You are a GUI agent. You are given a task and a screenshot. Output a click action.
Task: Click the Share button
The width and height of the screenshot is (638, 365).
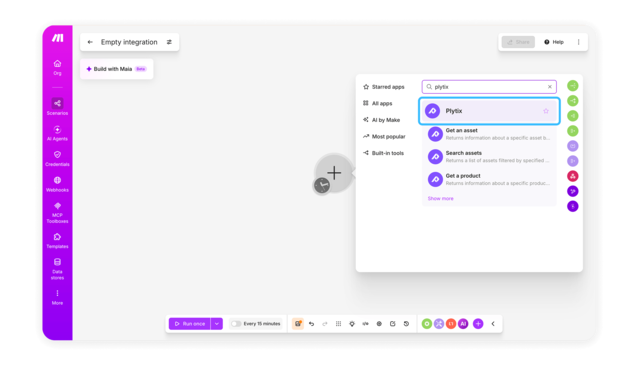[x=518, y=42]
